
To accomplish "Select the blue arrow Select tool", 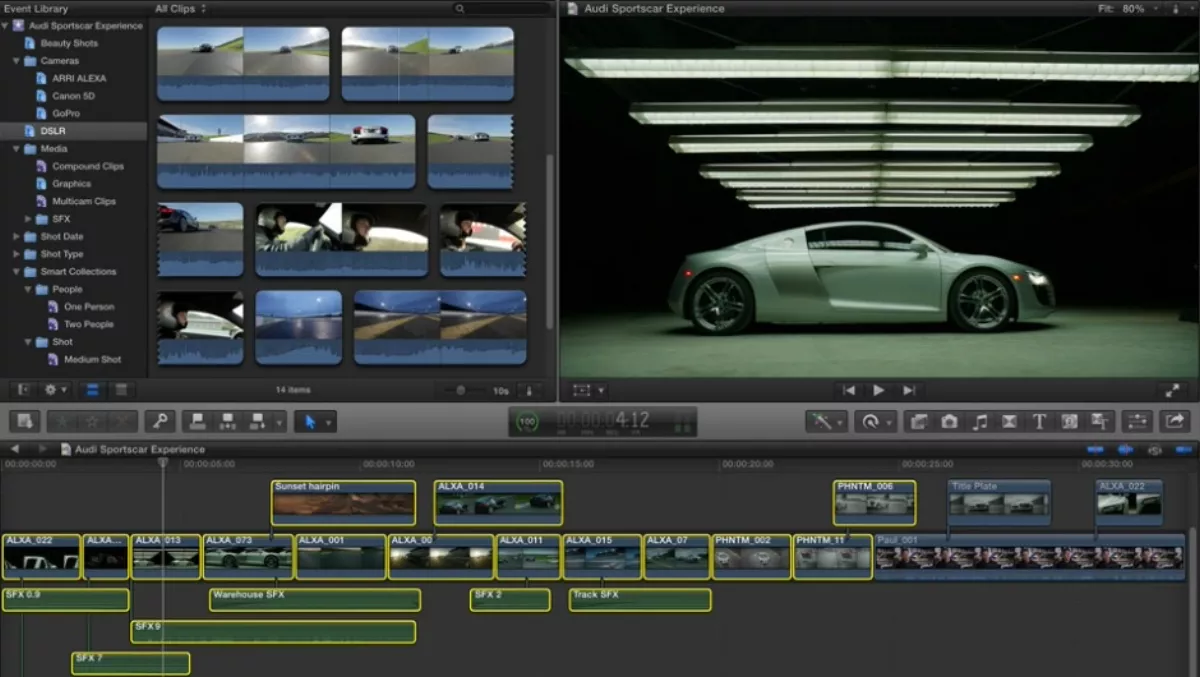I will pos(309,421).
